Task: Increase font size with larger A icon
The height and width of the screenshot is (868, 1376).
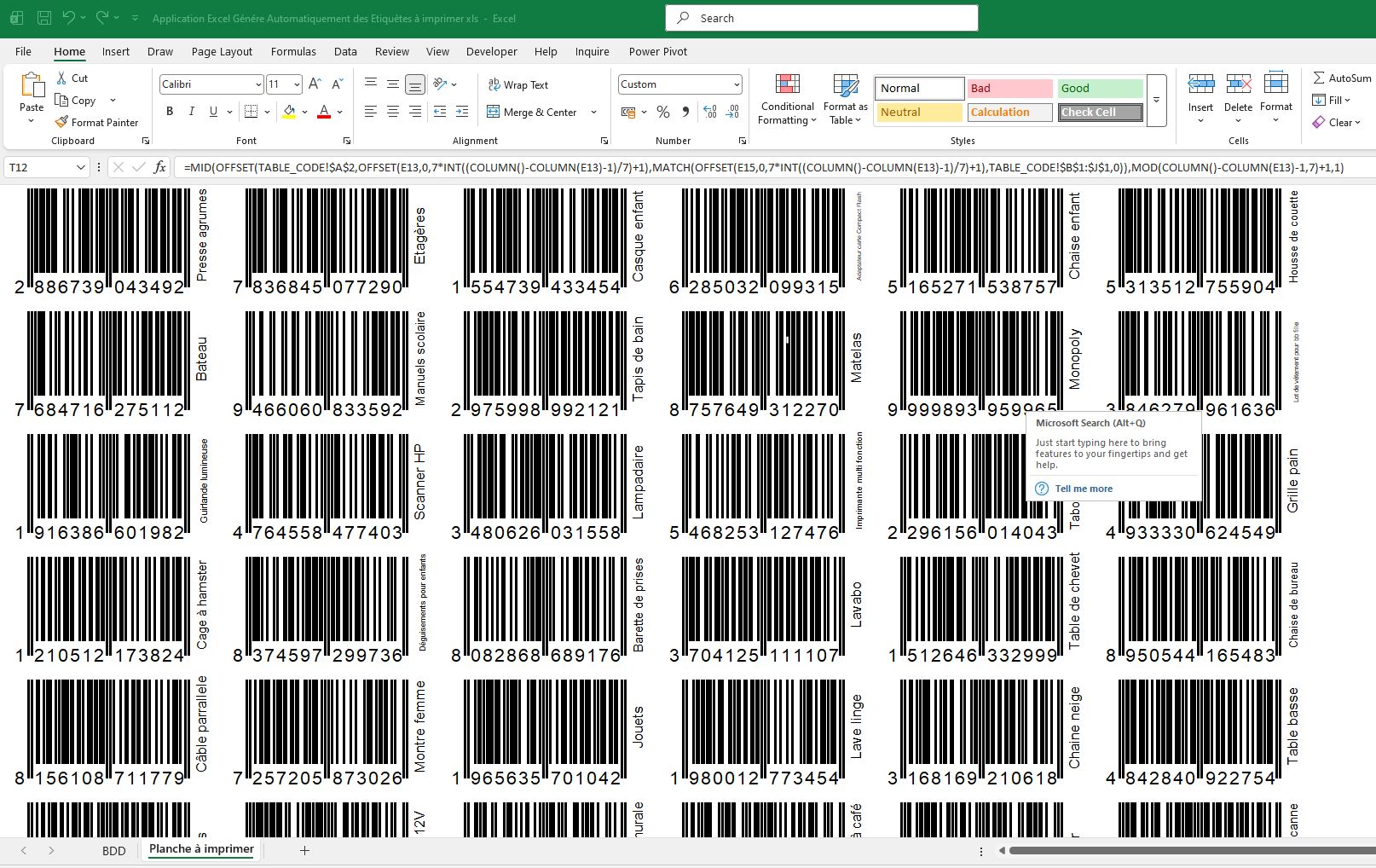Action: point(315,84)
